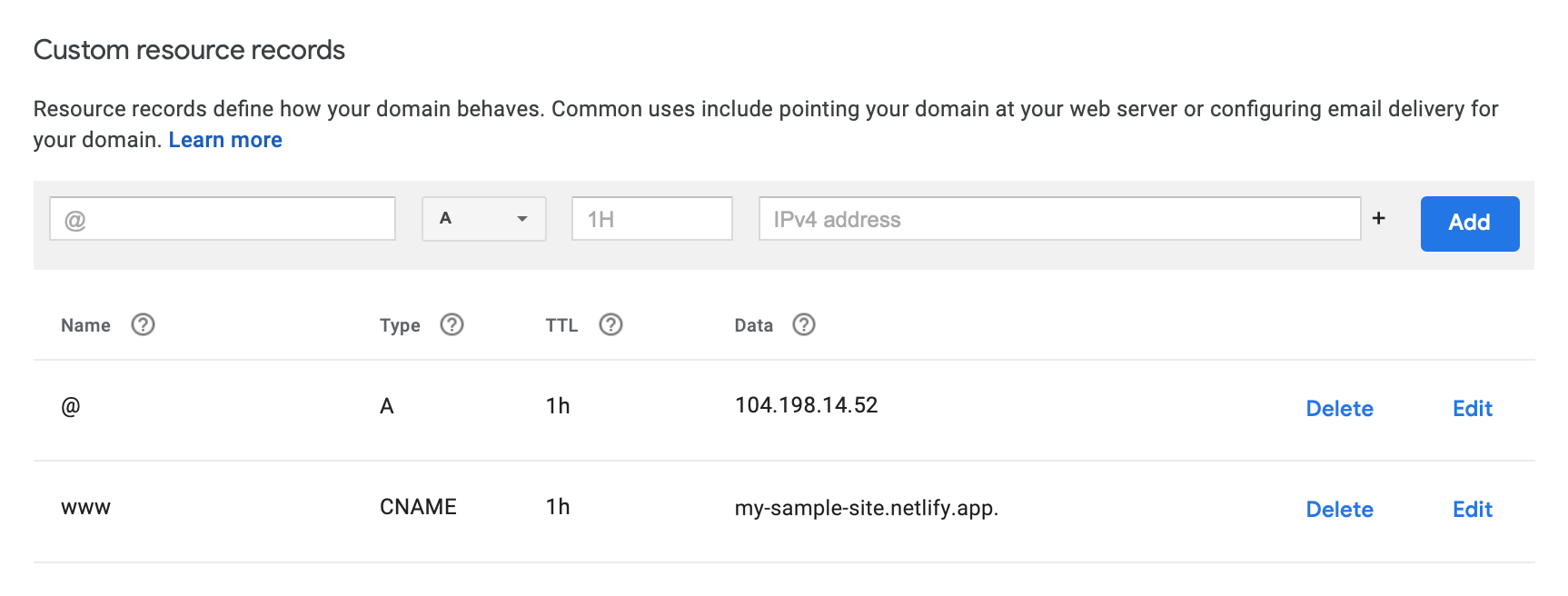Focus the @ name input field
Viewport: 1568px width, 596px height.
(223, 219)
